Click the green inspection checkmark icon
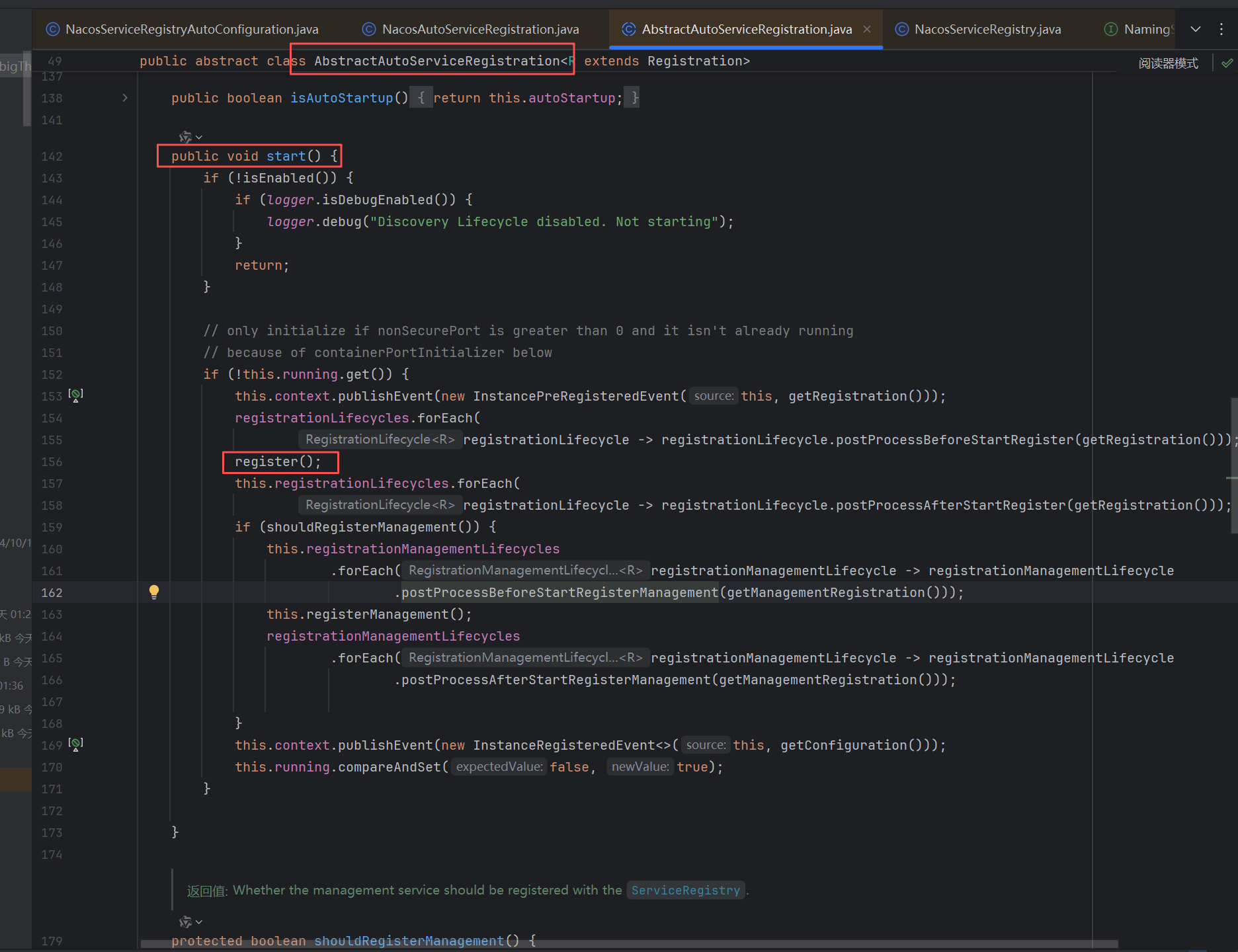The width and height of the screenshot is (1238, 952). [x=1227, y=63]
